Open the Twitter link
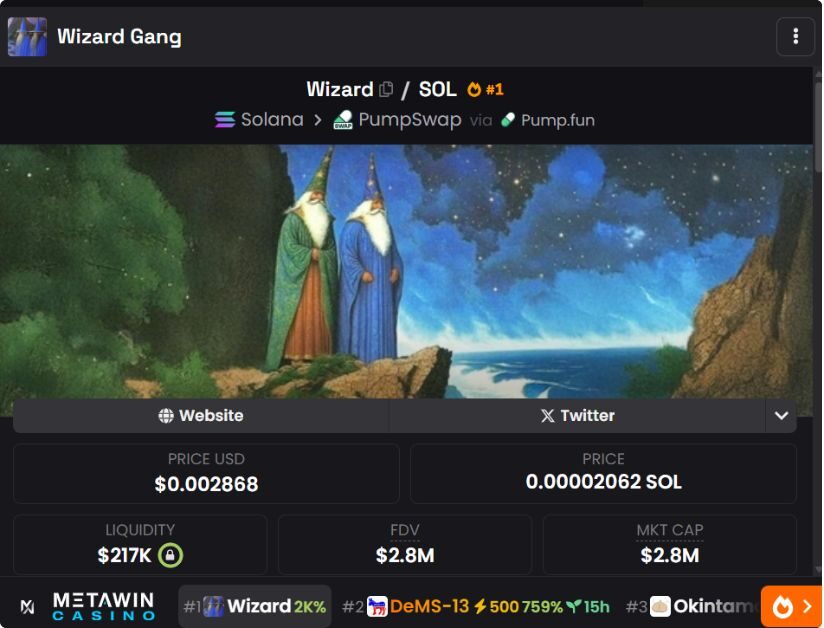Image resolution: width=824 pixels, height=628 pixels. point(578,416)
